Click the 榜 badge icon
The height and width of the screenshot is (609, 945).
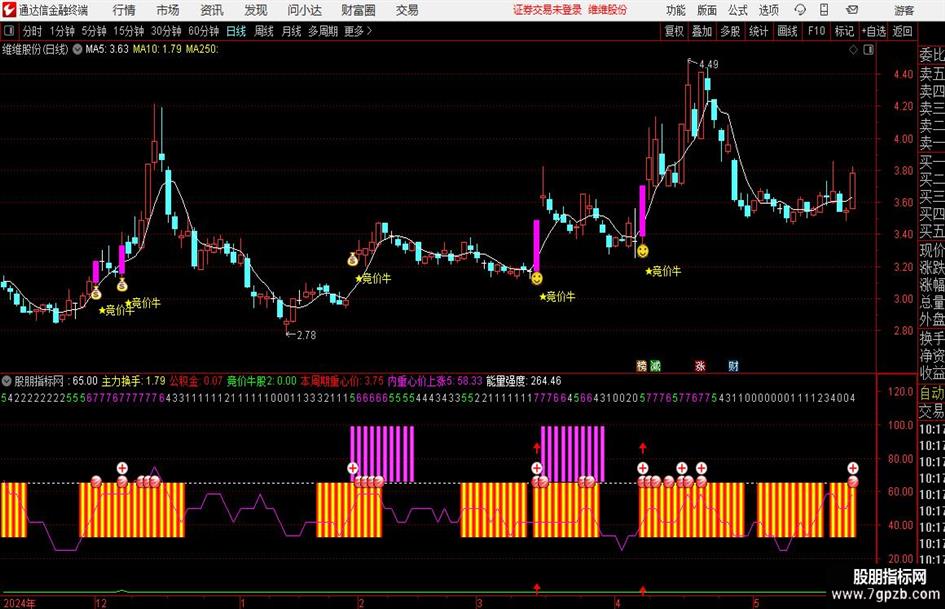(641, 365)
